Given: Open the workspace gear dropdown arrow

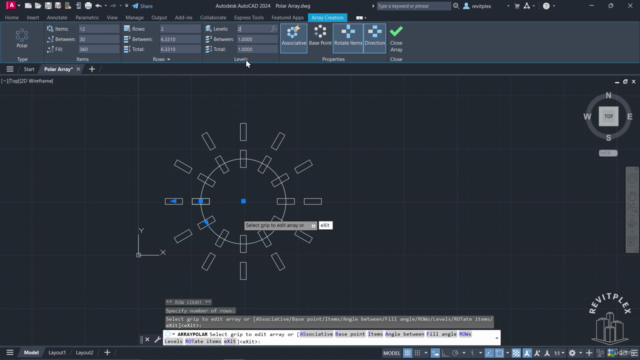Looking at the screenshot, I should click(580, 353).
